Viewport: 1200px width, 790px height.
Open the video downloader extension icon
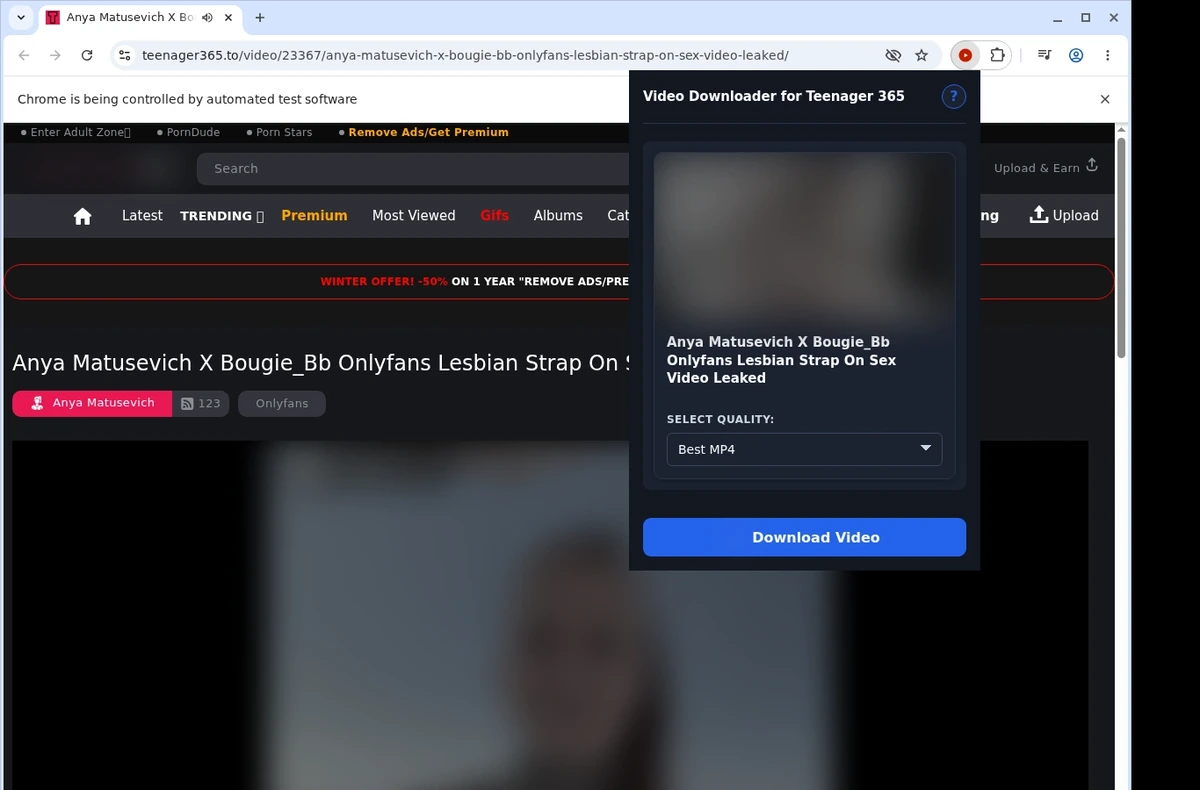[x=965, y=56]
